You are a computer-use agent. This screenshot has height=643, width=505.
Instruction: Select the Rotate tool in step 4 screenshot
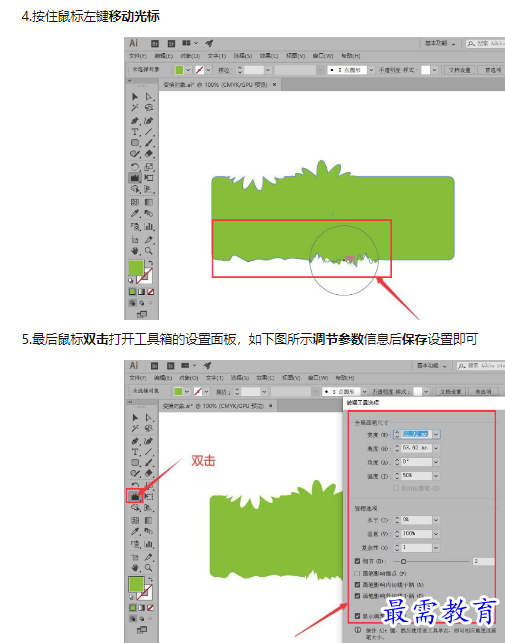[x=135, y=167]
